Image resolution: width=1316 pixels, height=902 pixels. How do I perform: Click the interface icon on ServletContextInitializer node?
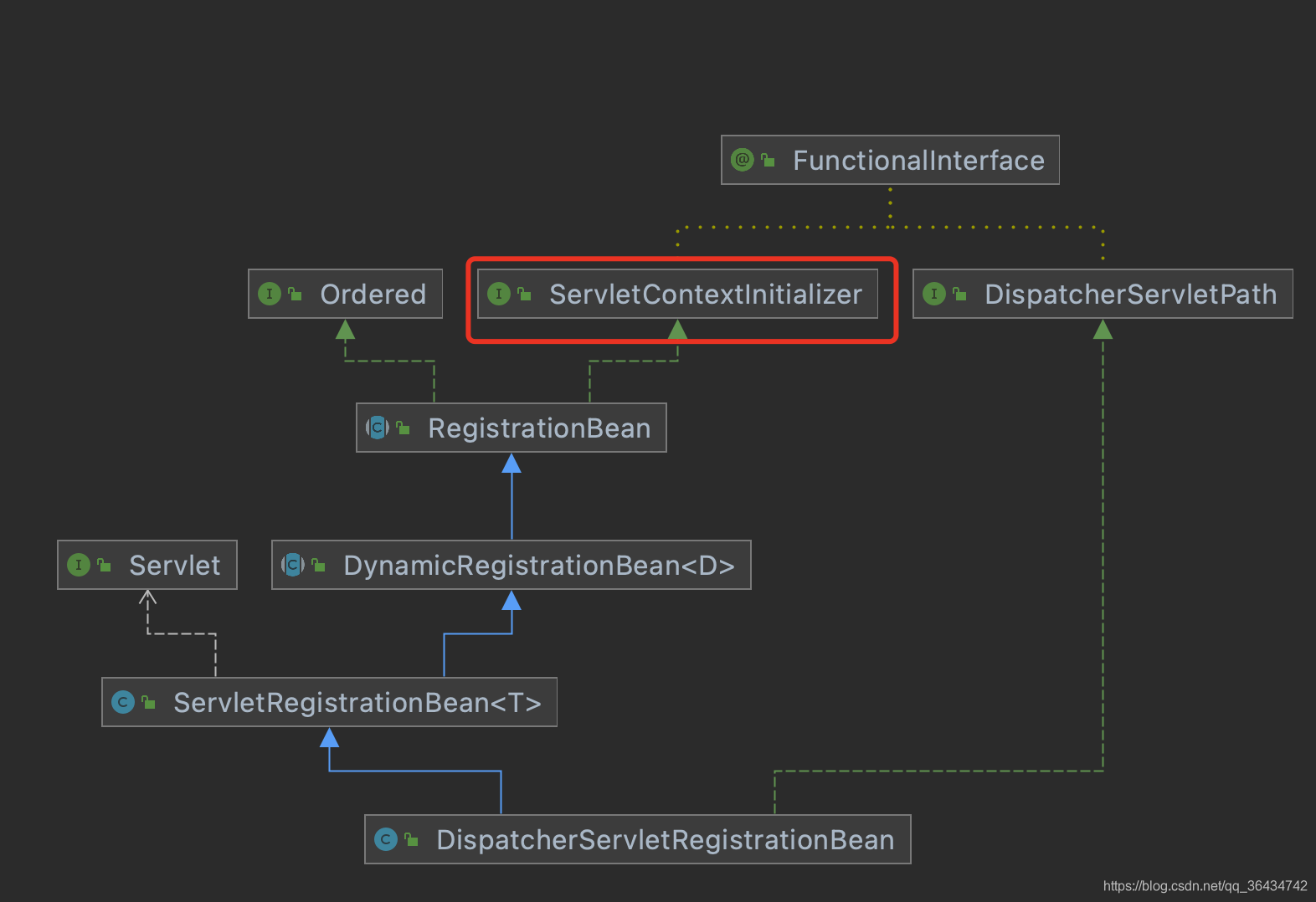click(499, 294)
